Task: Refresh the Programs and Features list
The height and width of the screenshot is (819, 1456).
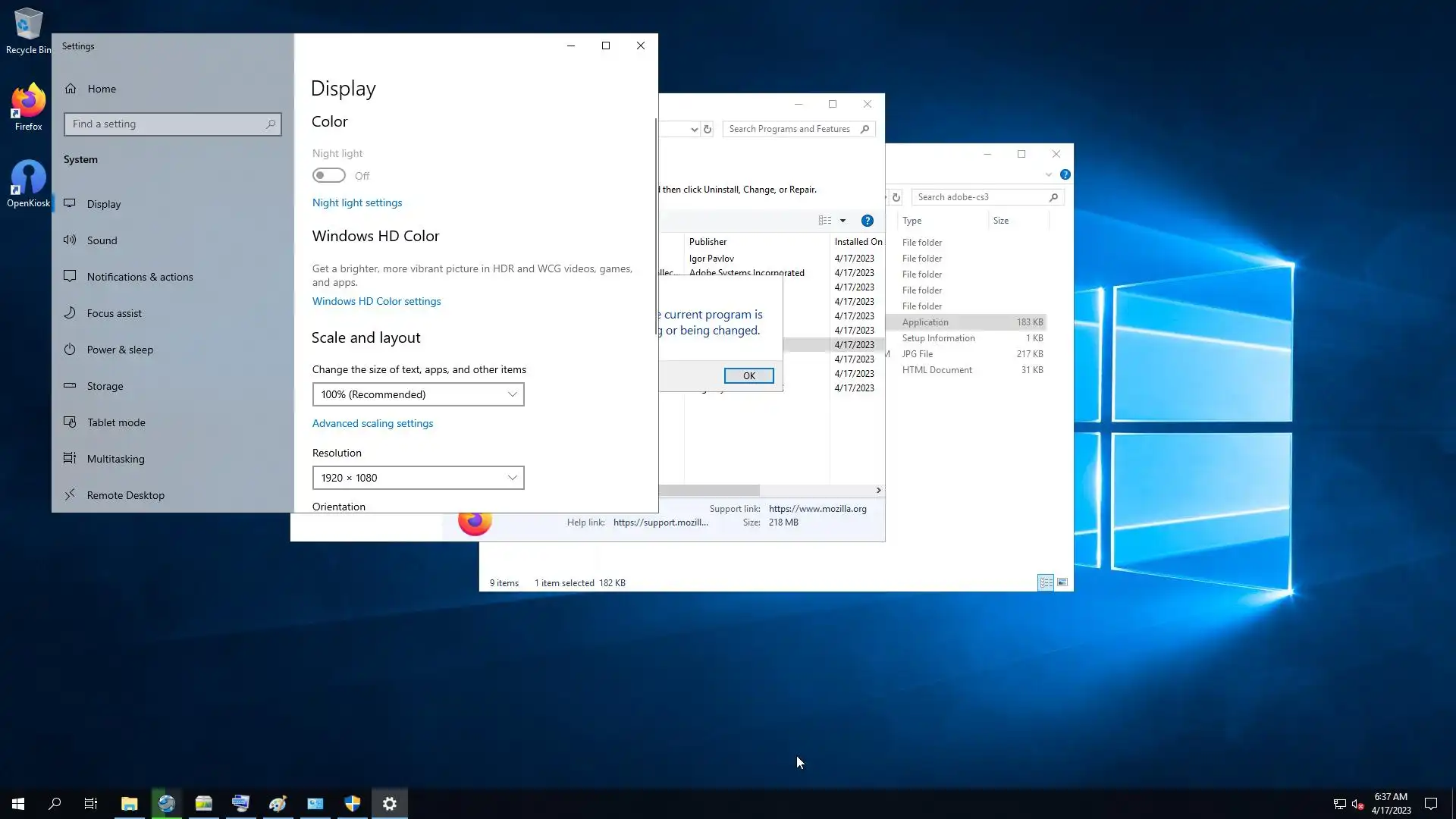Action: (708, 129)
